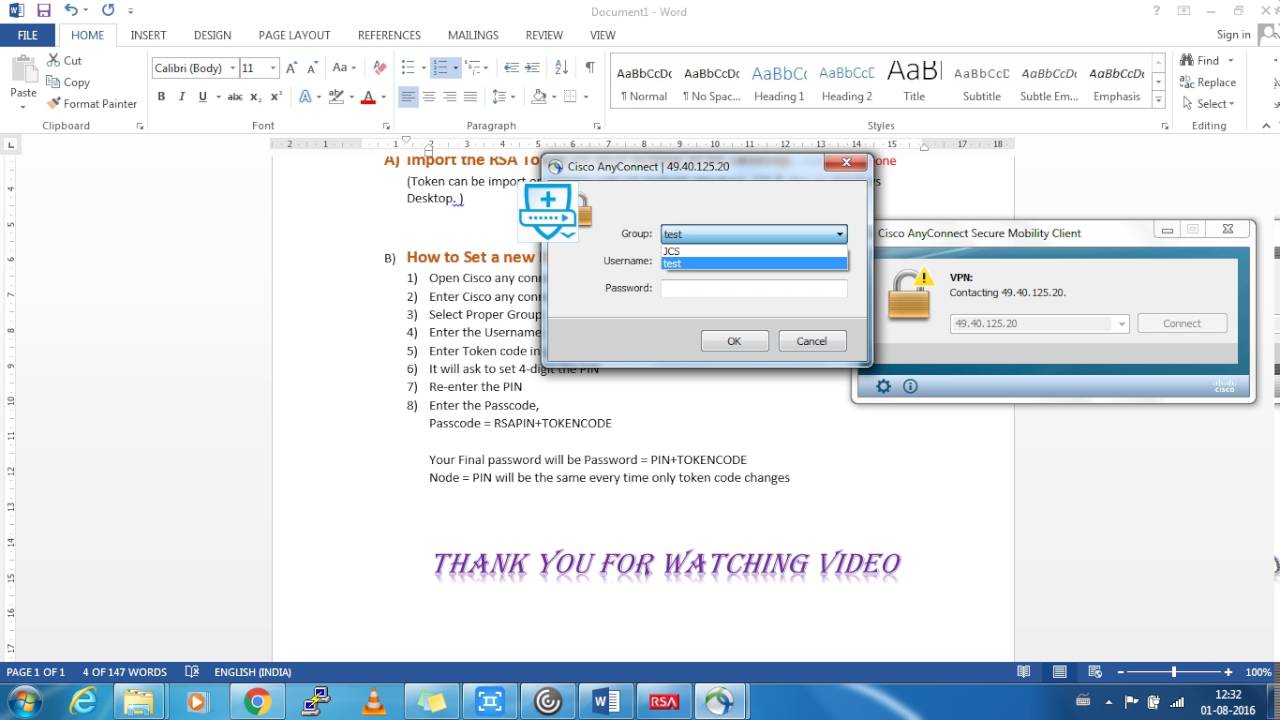Click Sign in at top right of Word
The height and width of the screenshot is (720, 1280).
click(1233, 35)
